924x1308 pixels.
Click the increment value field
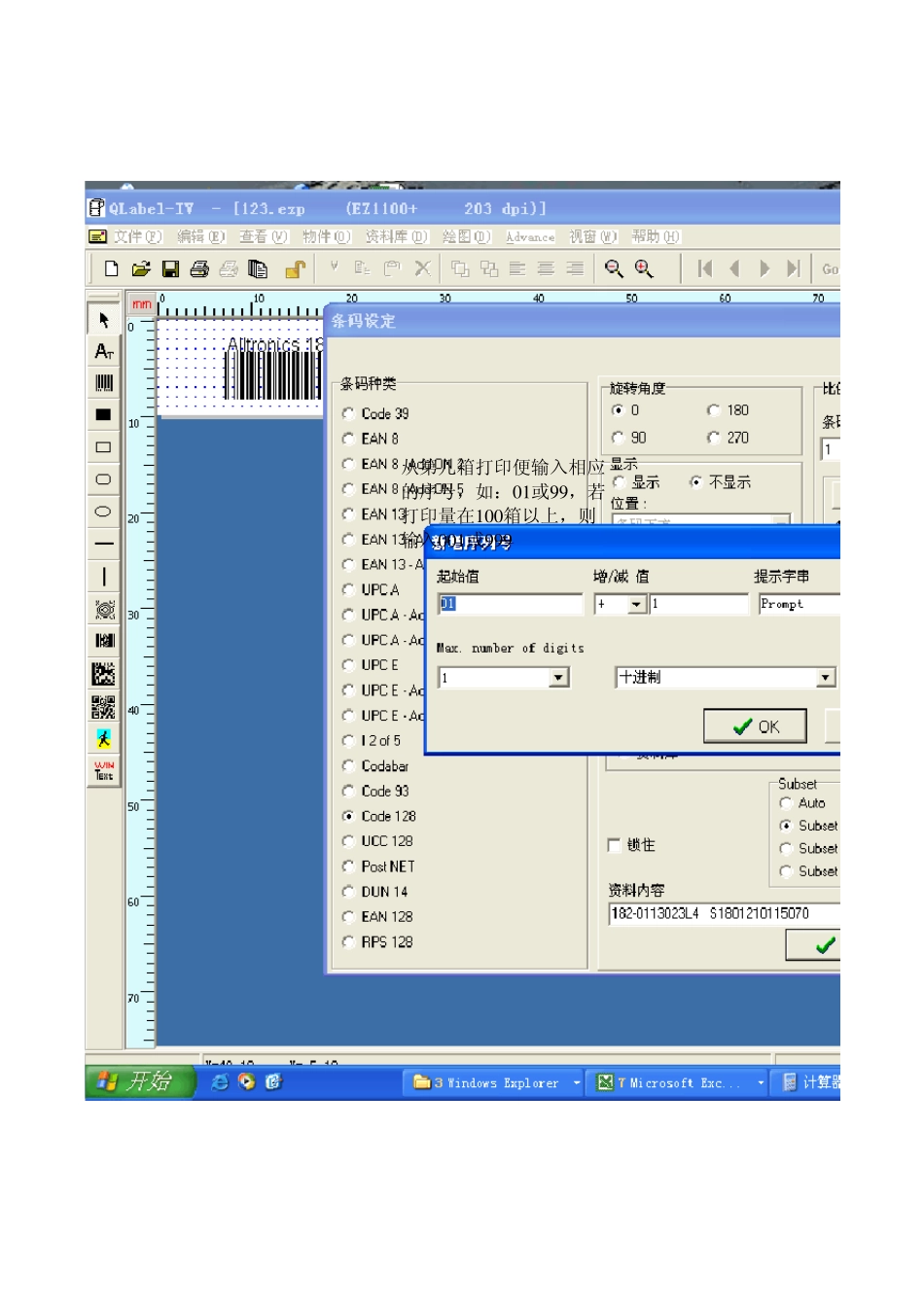coord(698,604)
